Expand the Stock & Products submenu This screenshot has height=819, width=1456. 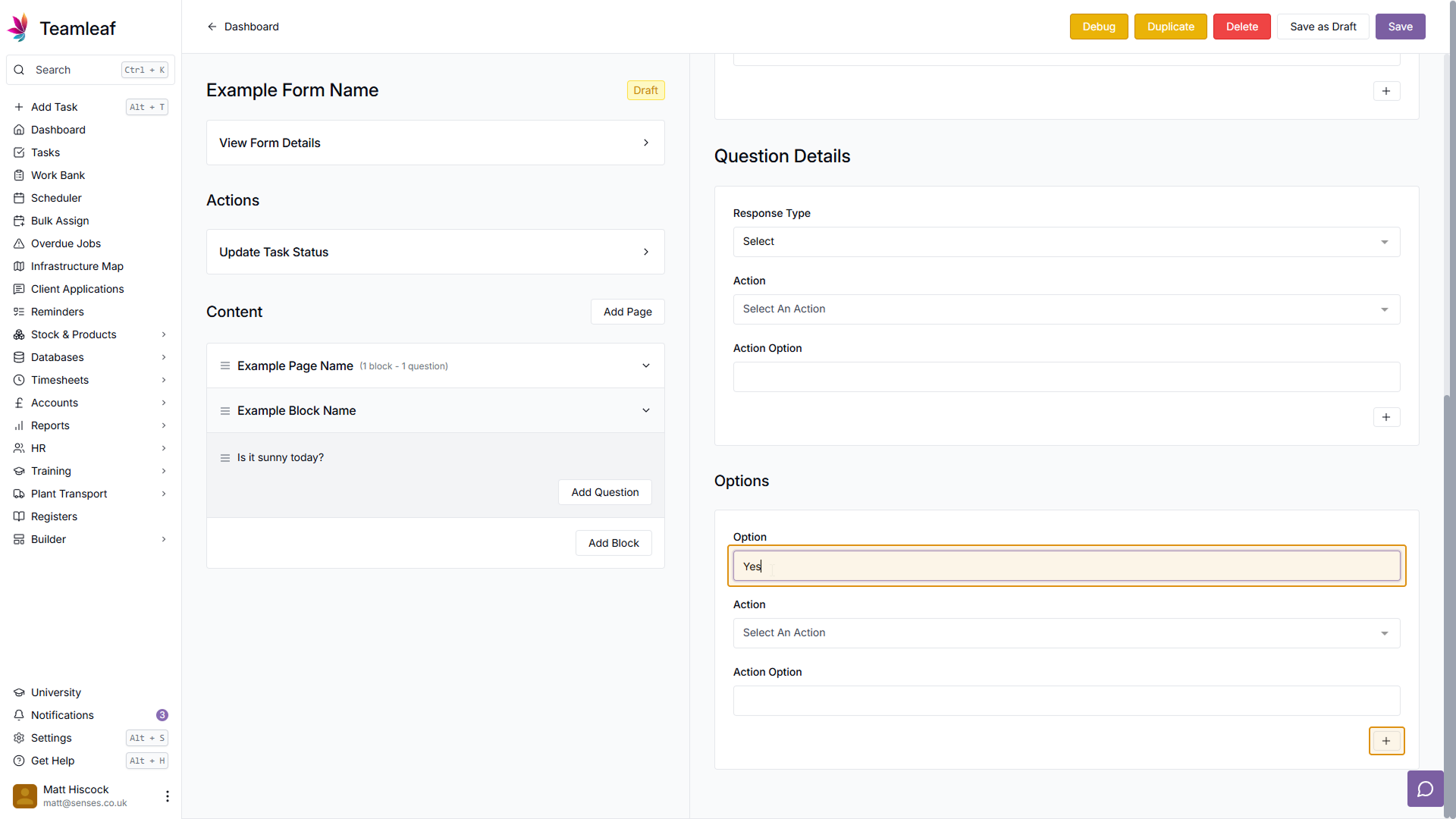tap(163, 334)
